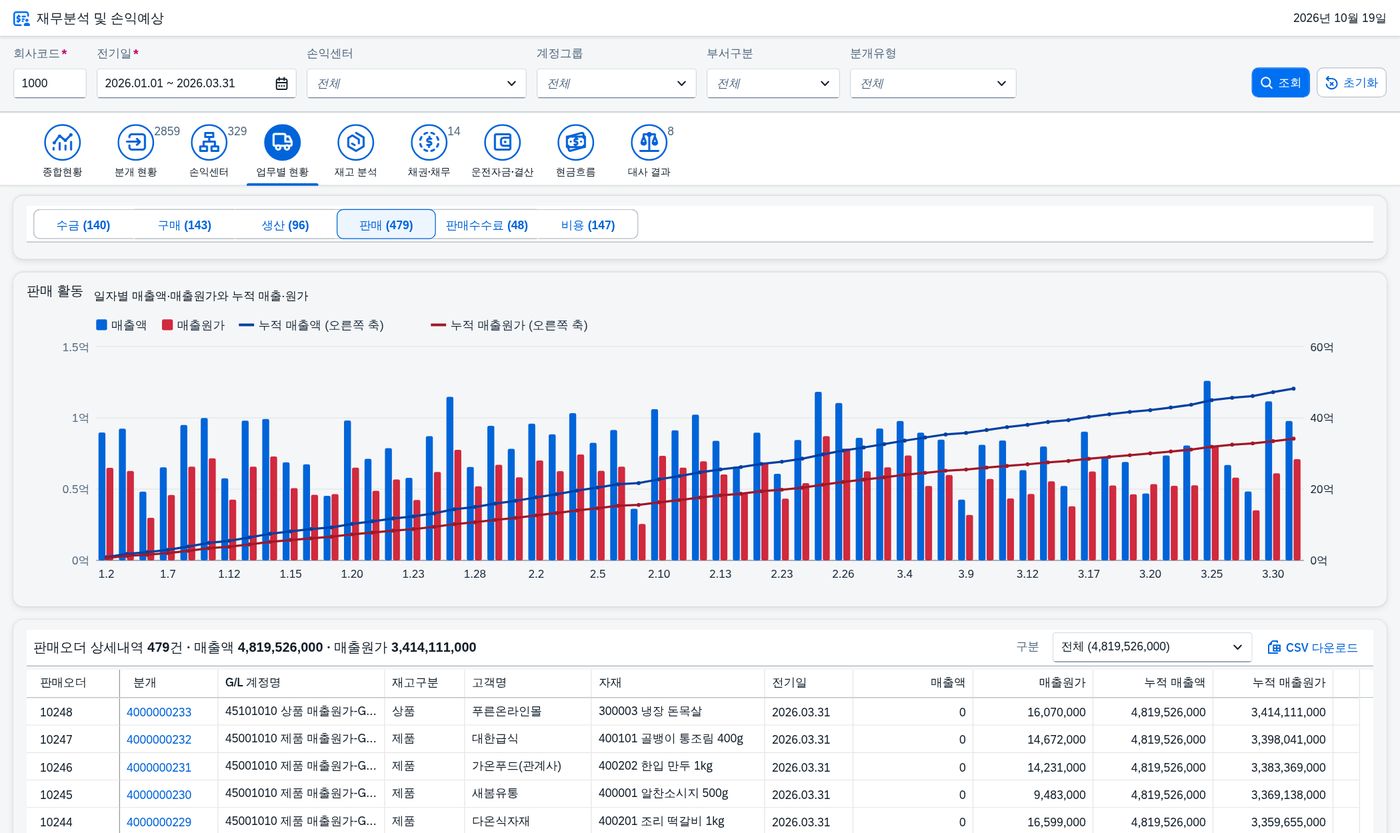Screen dimensions: 1400x833
Task: Sort by the 판매오더 column header
Action: pos(73,683)
